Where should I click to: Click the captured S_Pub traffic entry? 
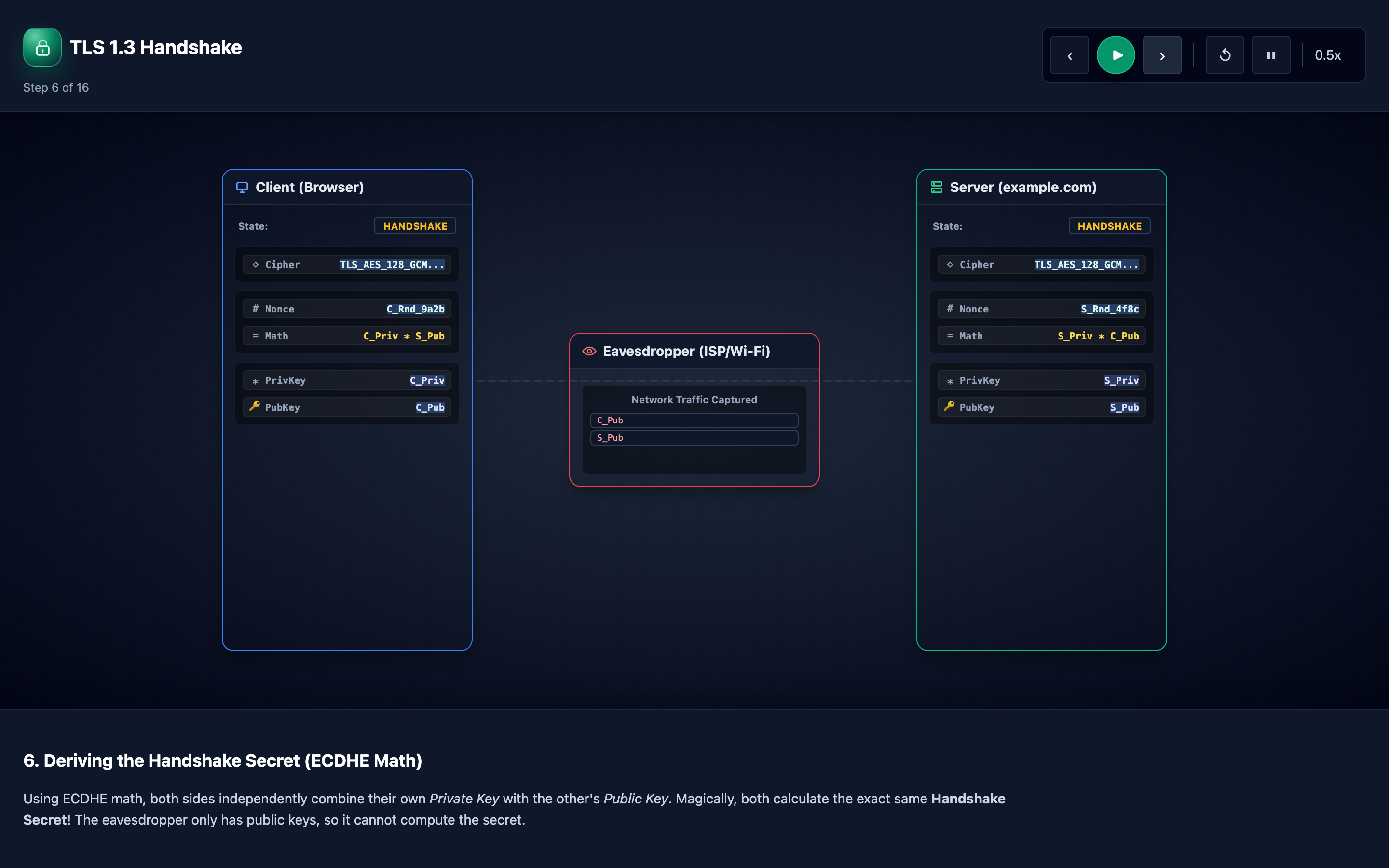(x=694, y=437)
